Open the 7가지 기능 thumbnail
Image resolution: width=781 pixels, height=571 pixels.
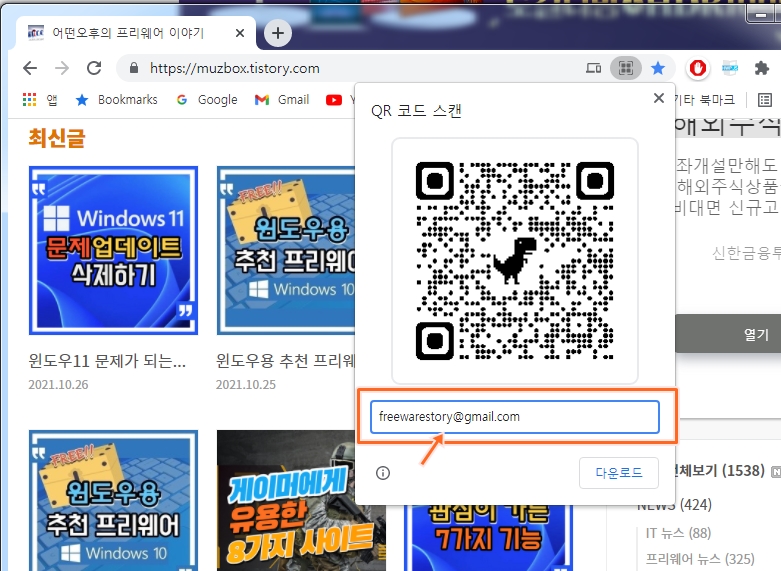488,538
